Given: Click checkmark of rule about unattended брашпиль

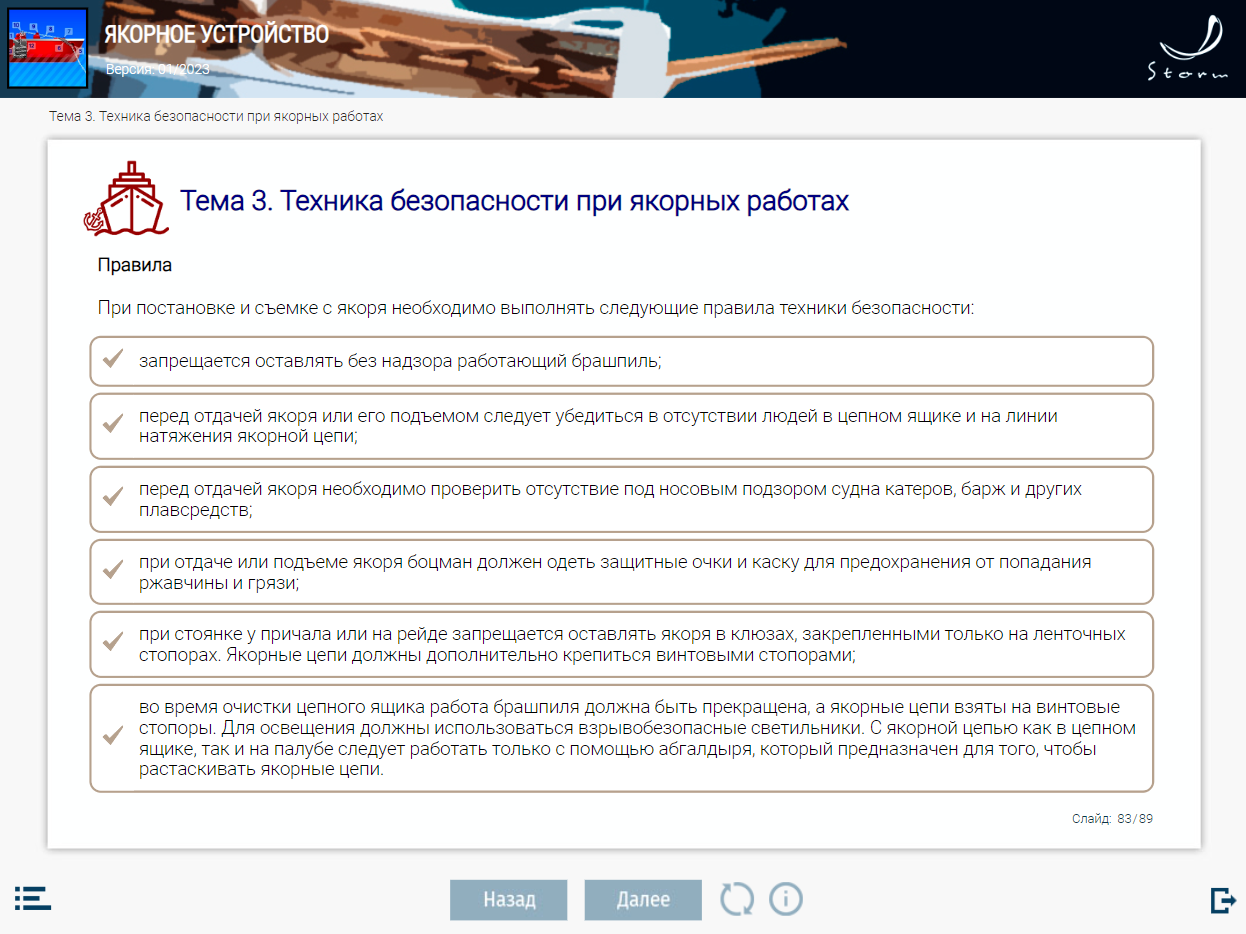Looking at the screenshot, I should (x=113, y=360).
